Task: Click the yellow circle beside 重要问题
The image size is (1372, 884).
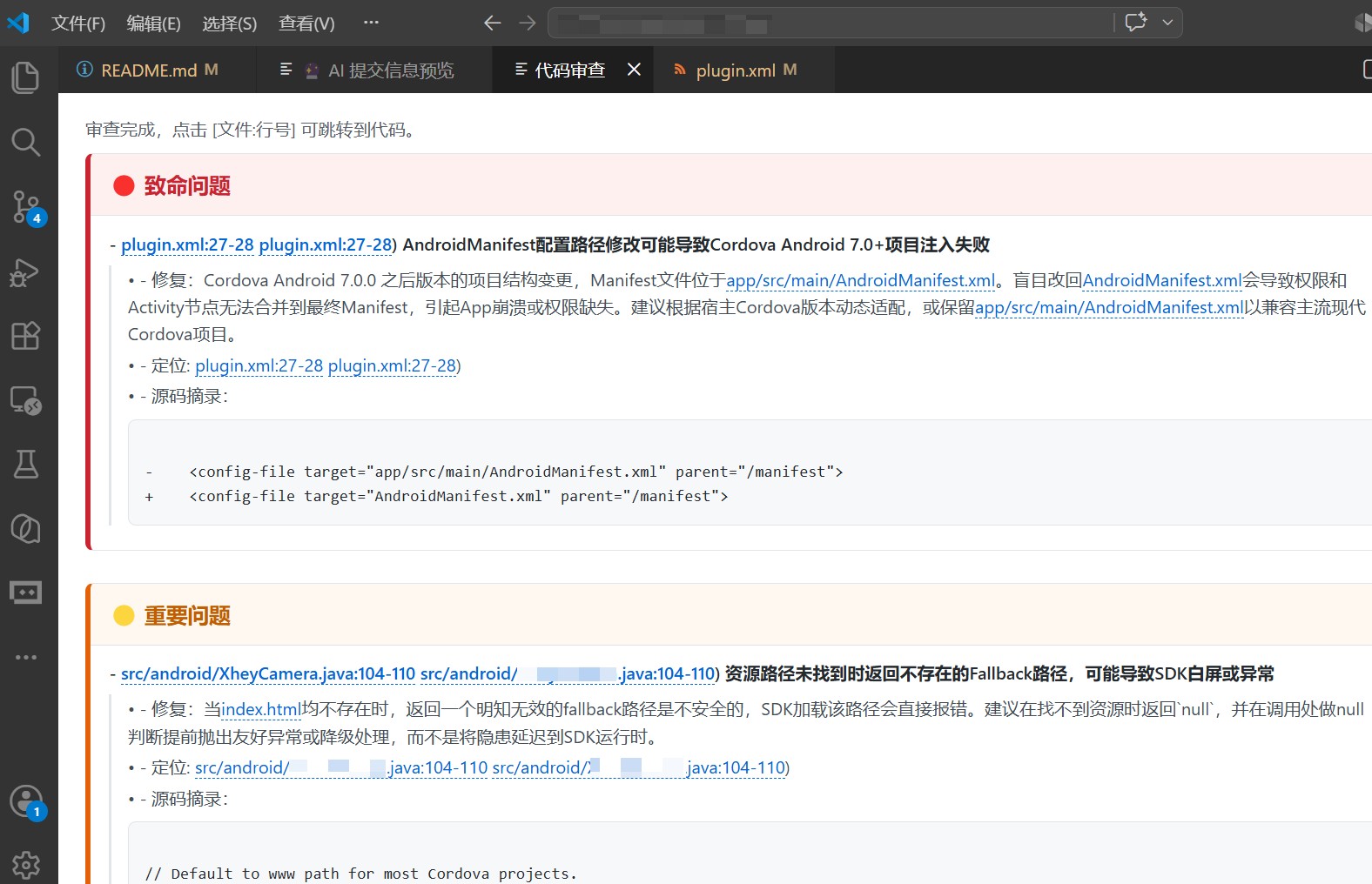Action: click(124, 616)
